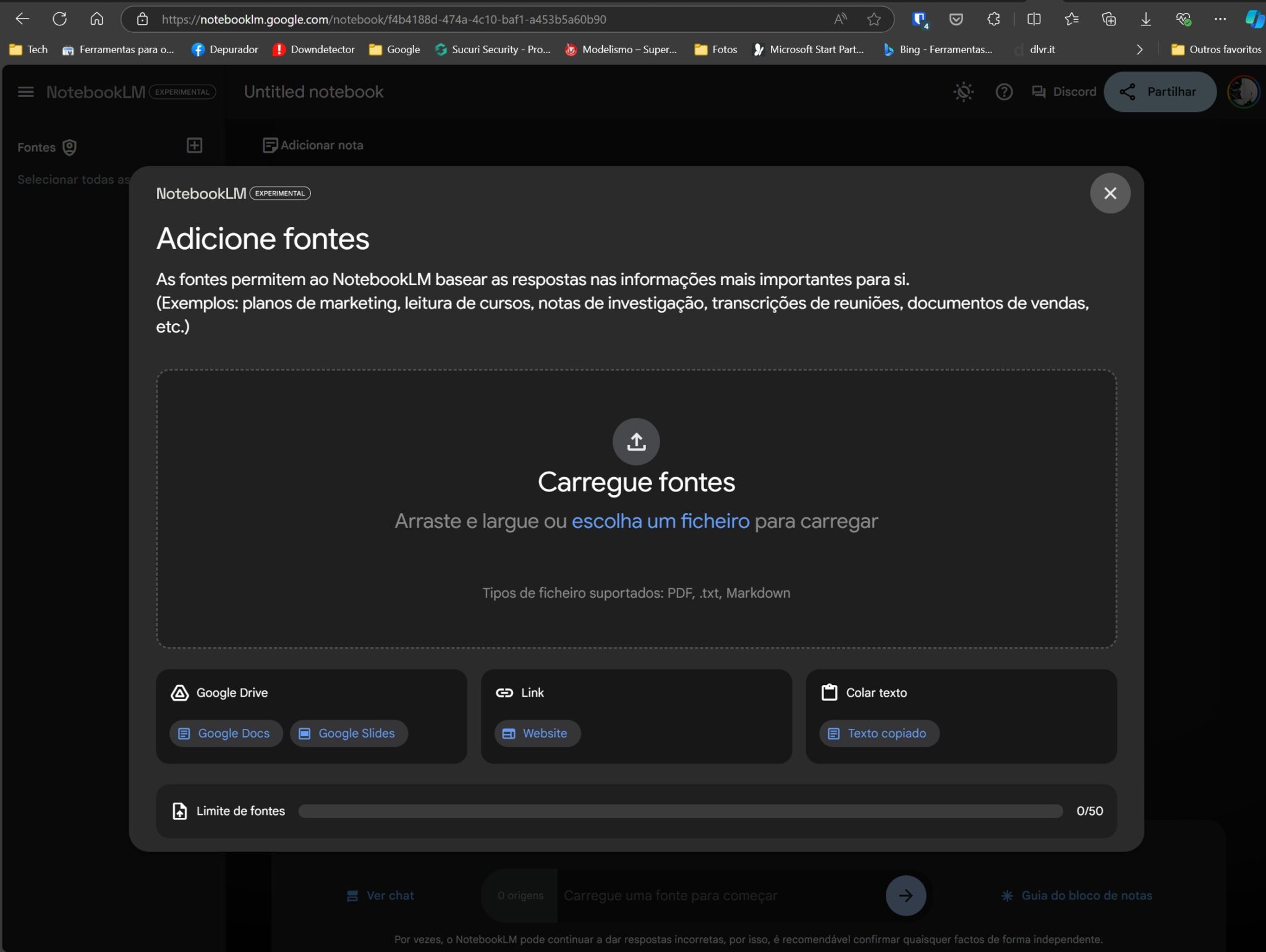
Task: Expand bookmarks overflow chevron
Action: 1139,49
